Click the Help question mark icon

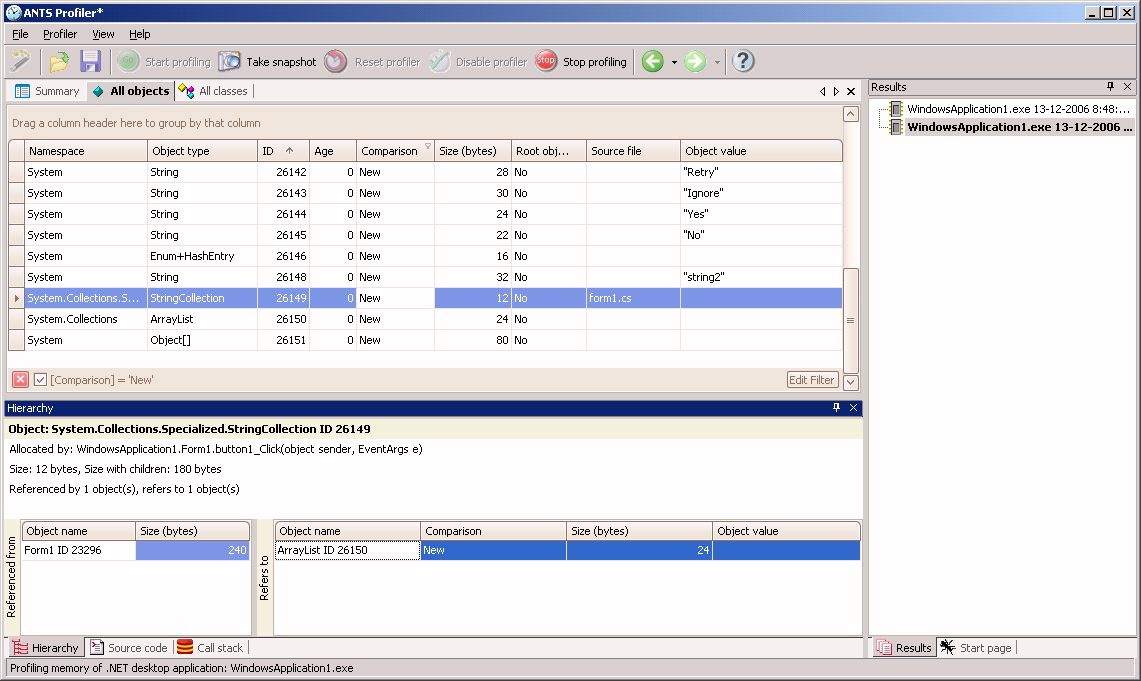click(742, 62)
